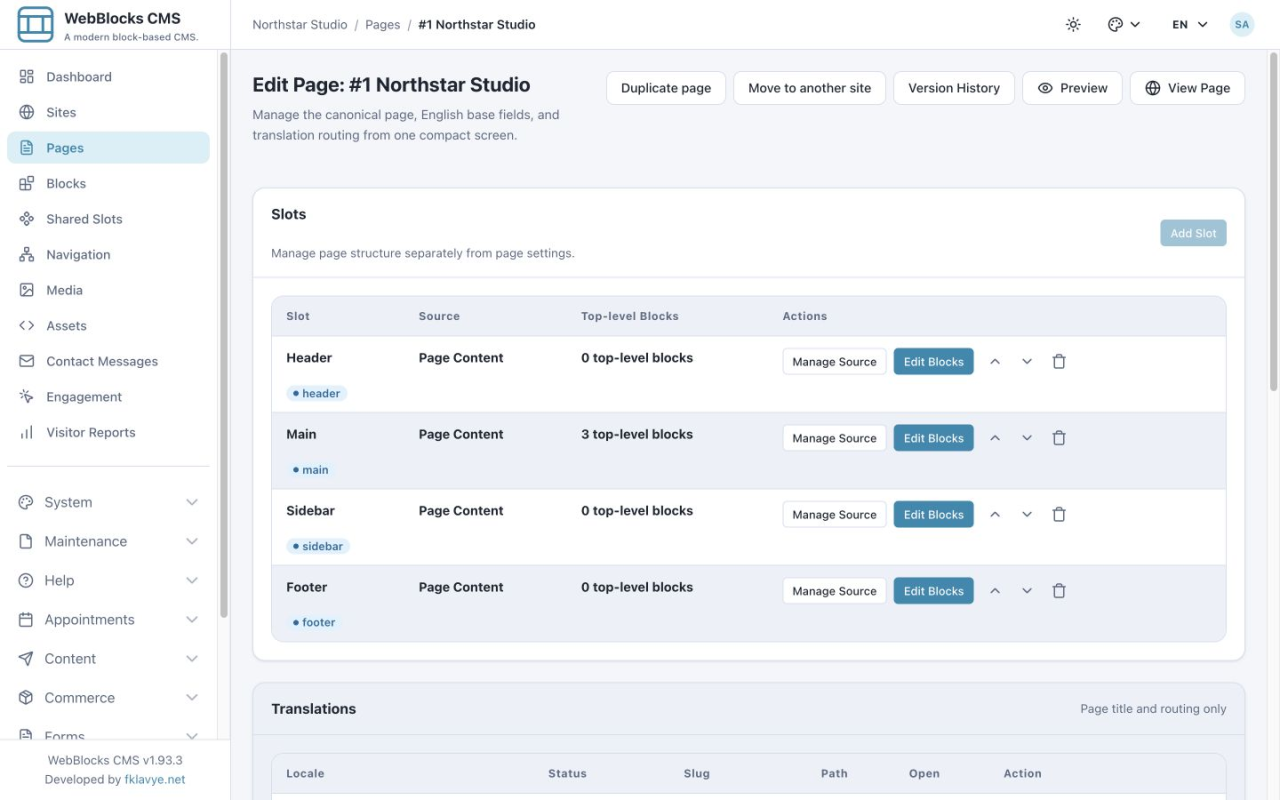Delete the Footer slot
The width and height of the screenshot is (1280, 800).
pos(1059,591)
